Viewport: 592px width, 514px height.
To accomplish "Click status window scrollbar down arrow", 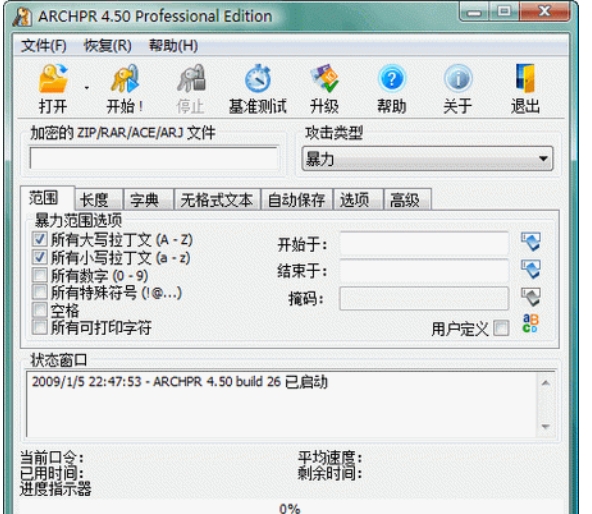I will pos(545,427).
